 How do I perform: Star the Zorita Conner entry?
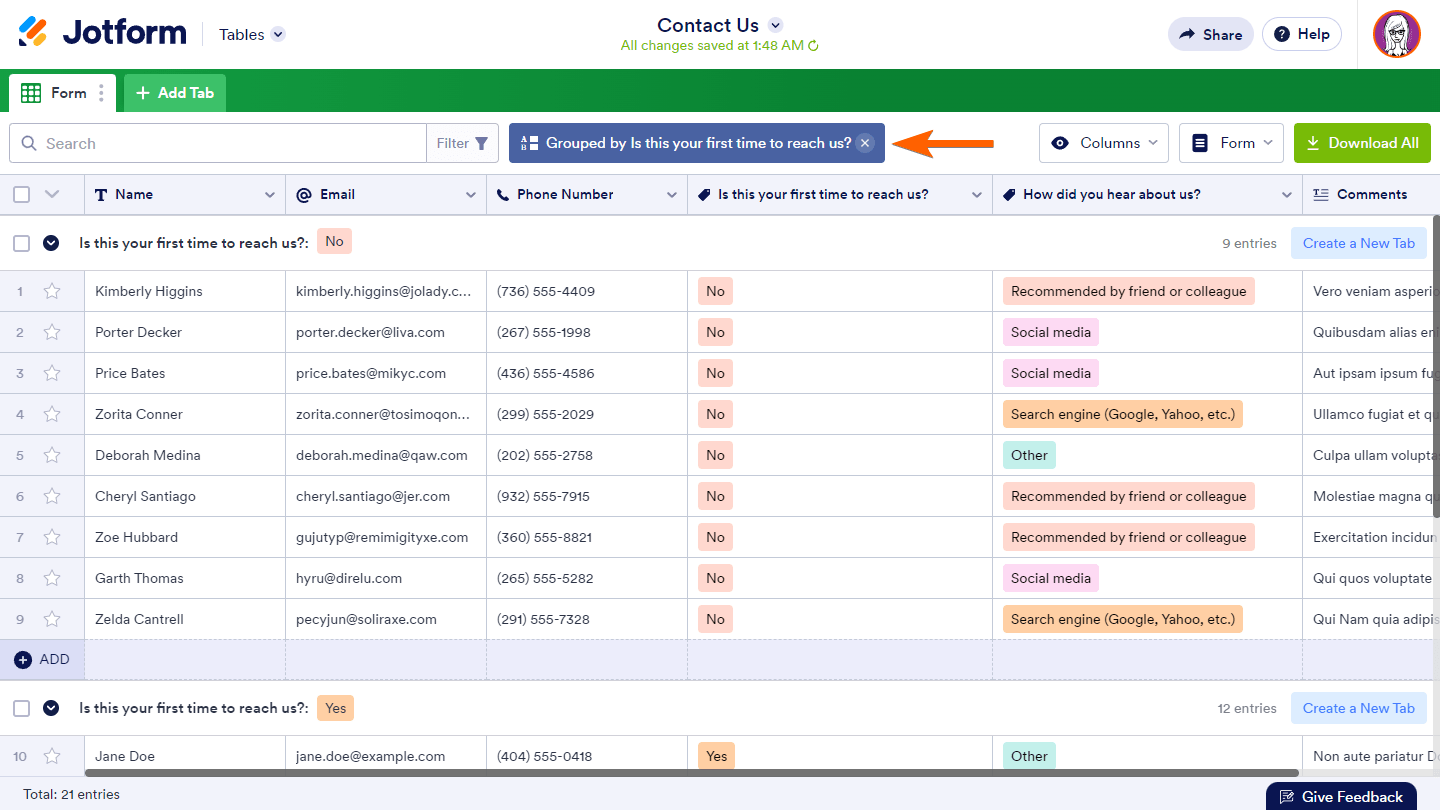(x=52, y=414)
